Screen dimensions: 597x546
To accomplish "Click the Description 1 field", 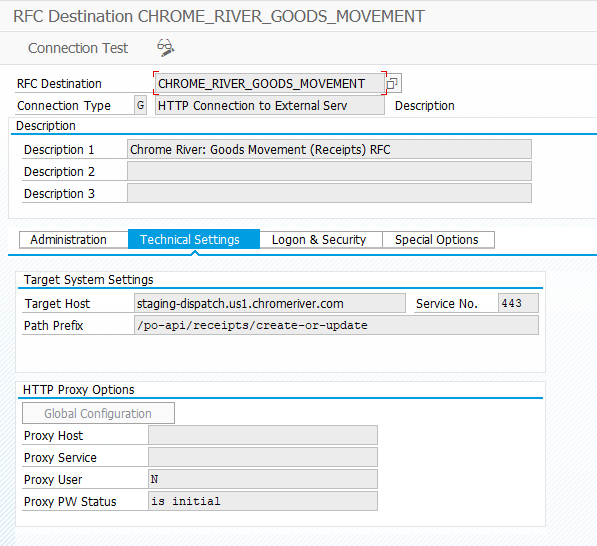I will click(329, 149).
